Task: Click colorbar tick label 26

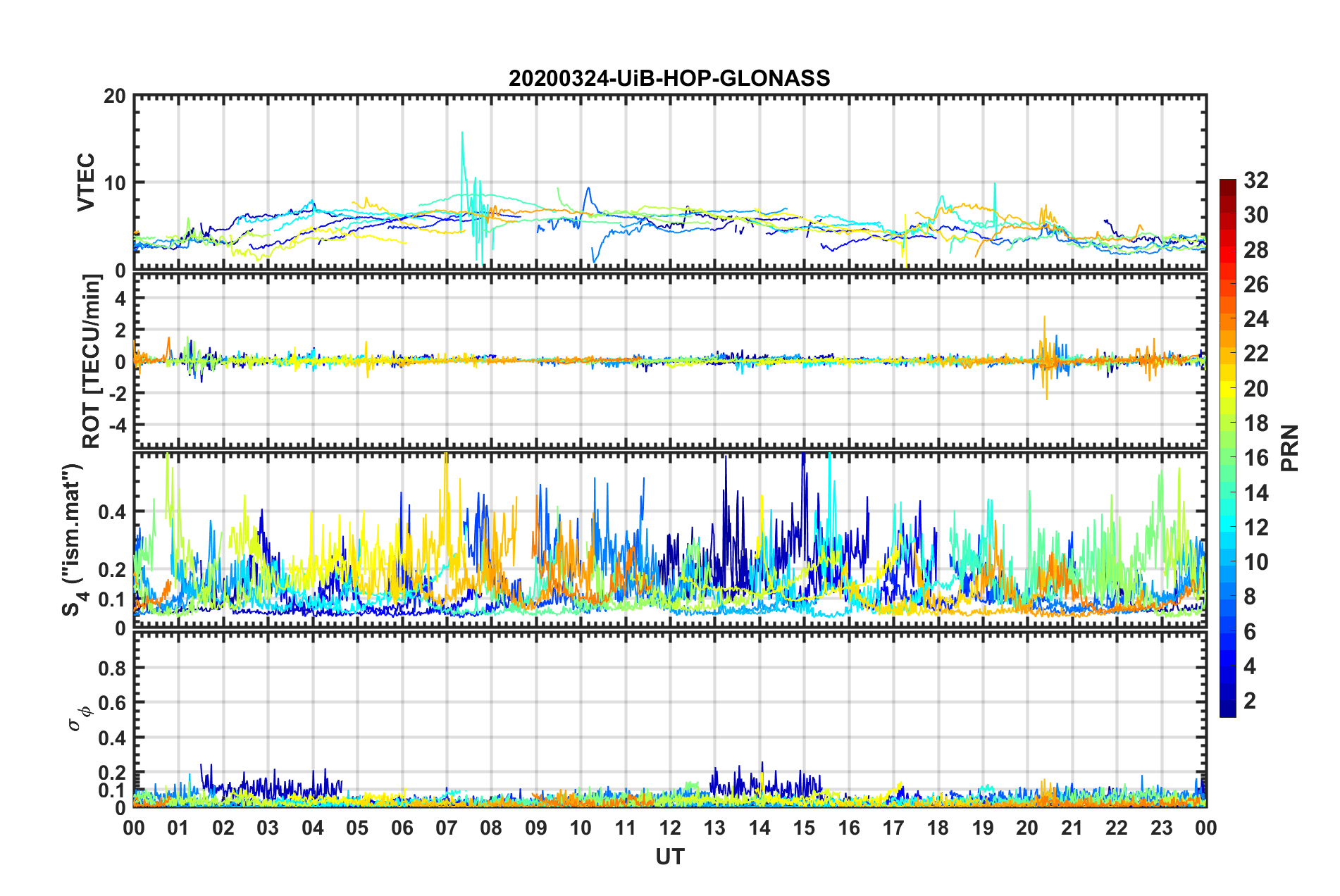Action: coord(1256,285)
